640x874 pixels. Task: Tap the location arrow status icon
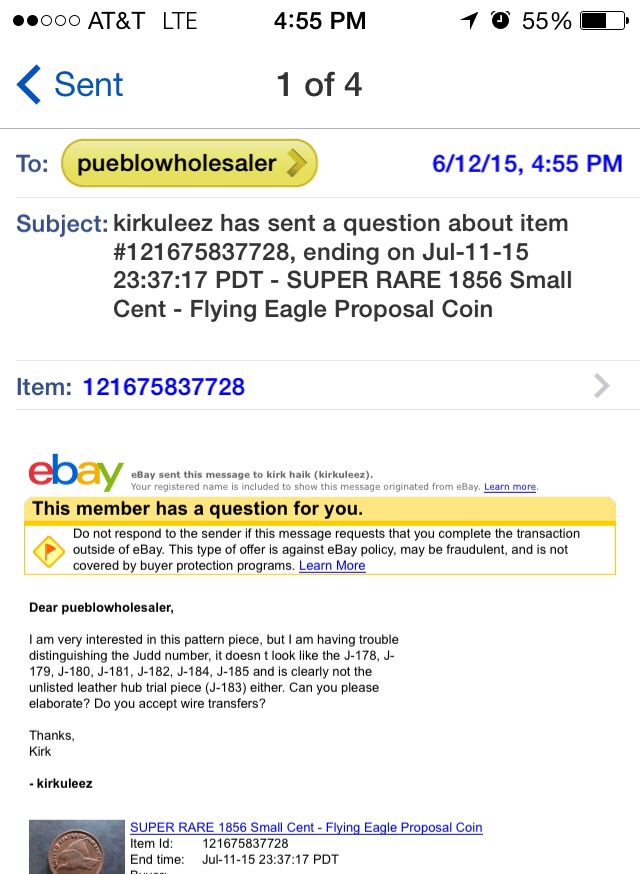coord(469,21)
